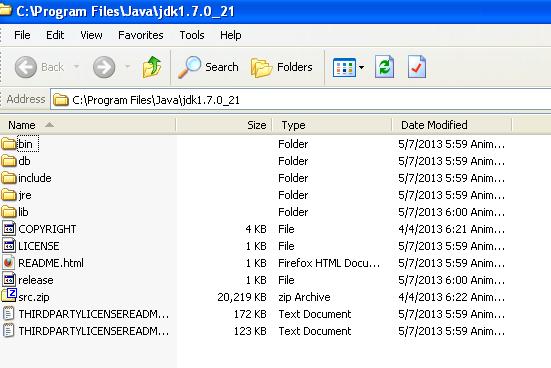Click the Views grid icon

click(344, 67)
